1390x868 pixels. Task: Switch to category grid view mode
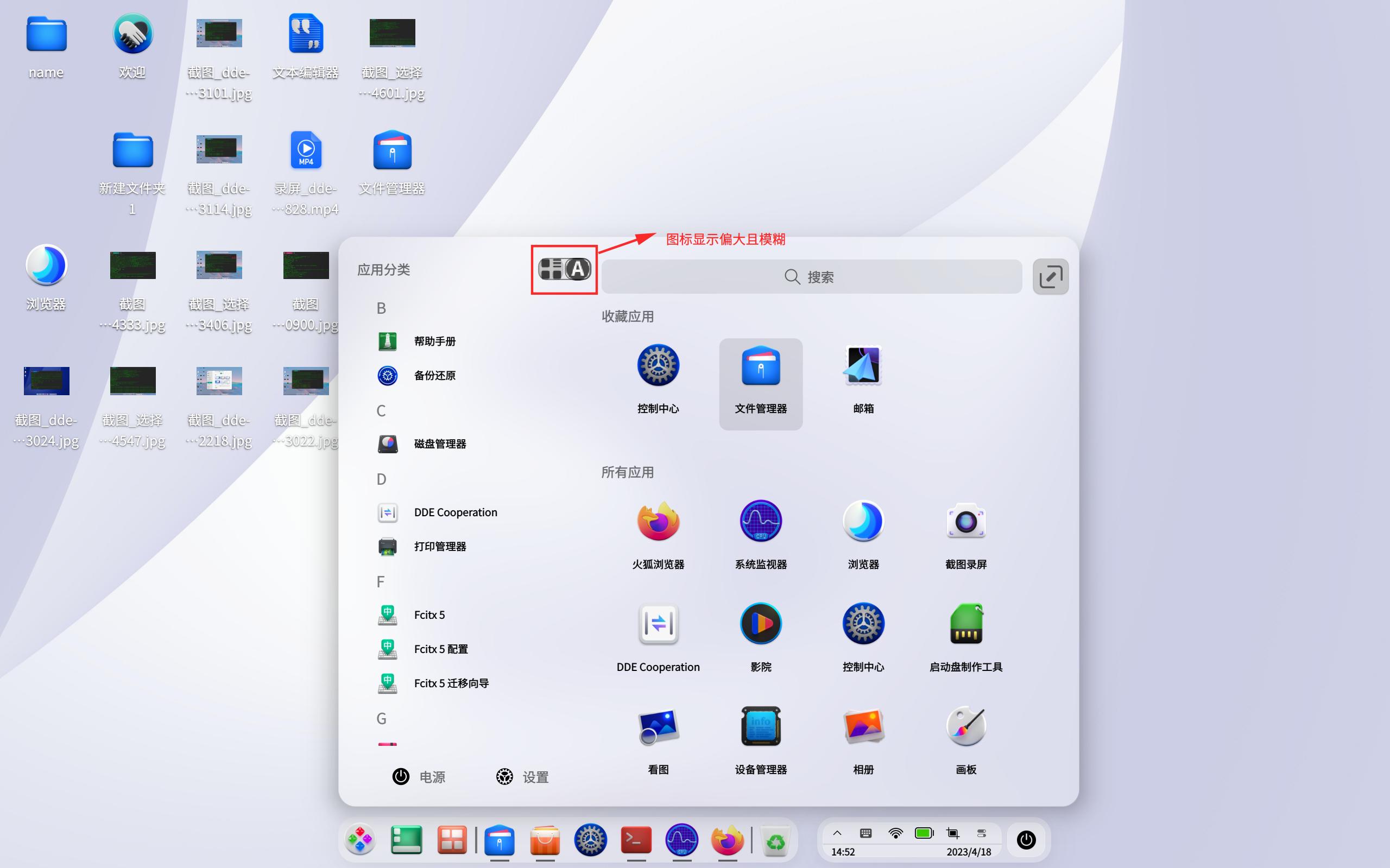point(550,269)
